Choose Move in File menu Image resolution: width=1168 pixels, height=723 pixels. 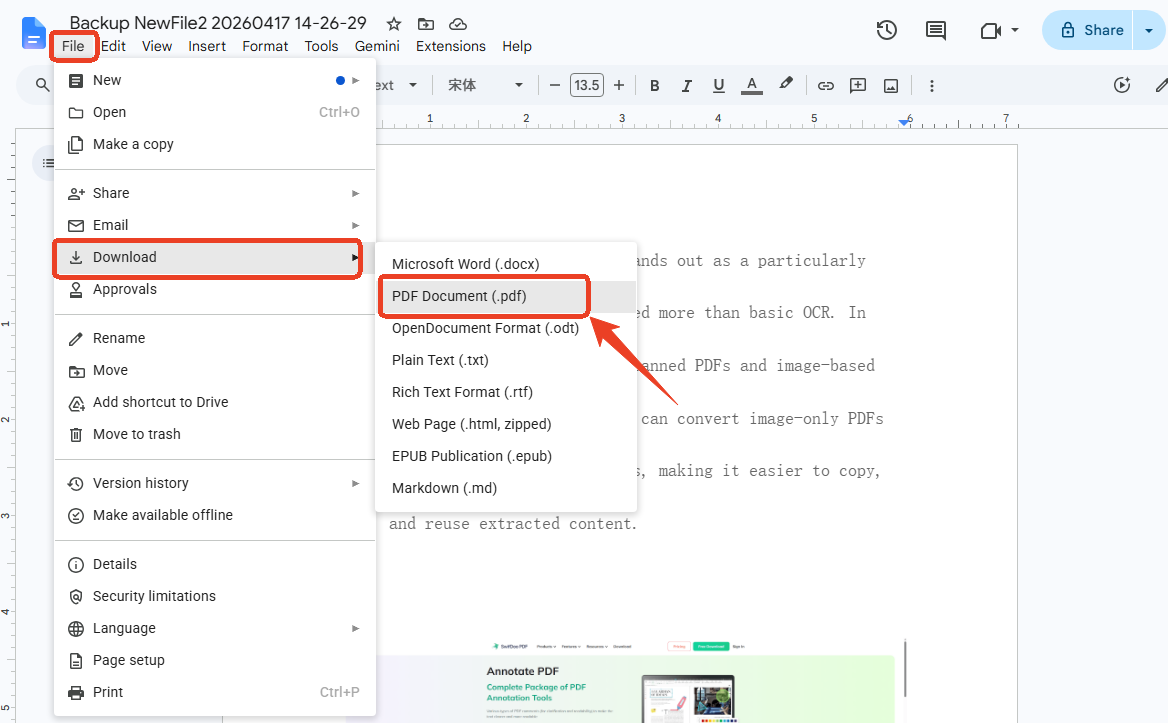click(x=215, y=371)
